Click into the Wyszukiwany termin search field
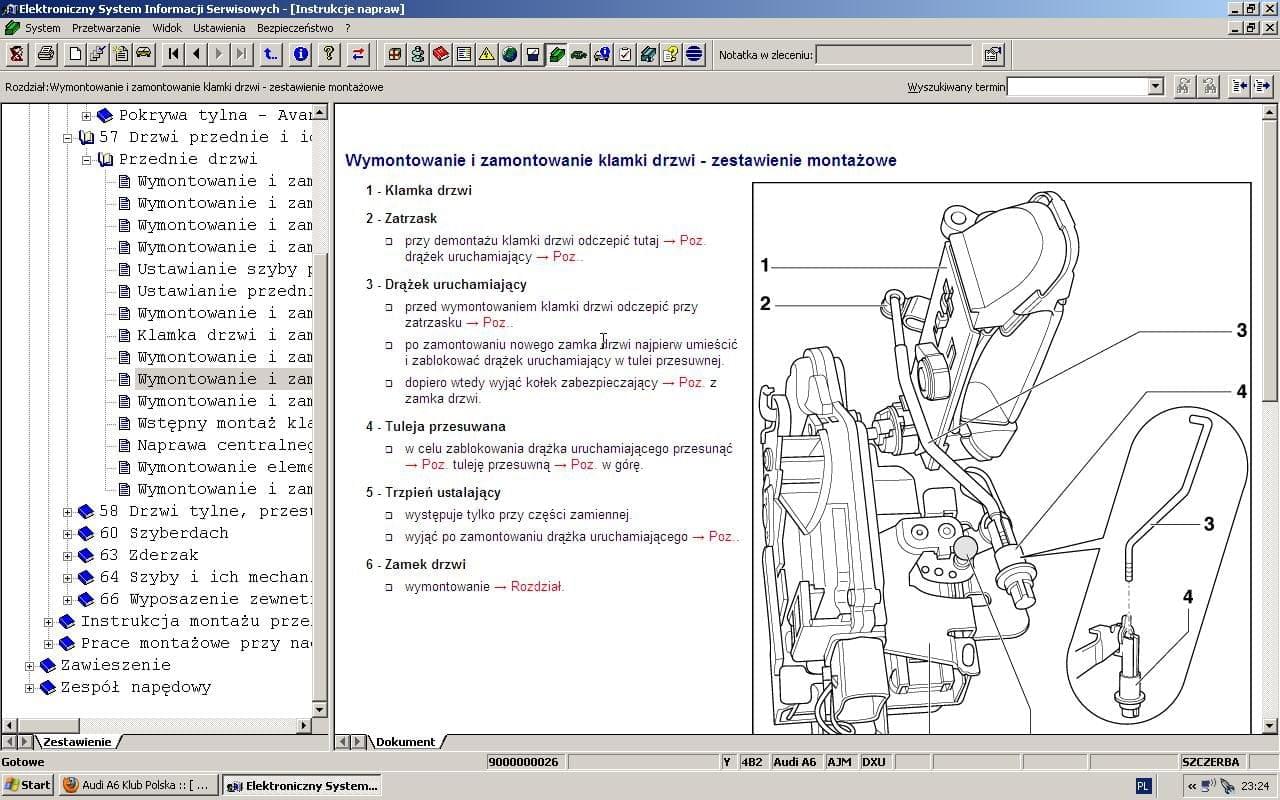Viewport: 1280px width, 800px height. (x=1077, y=87)
